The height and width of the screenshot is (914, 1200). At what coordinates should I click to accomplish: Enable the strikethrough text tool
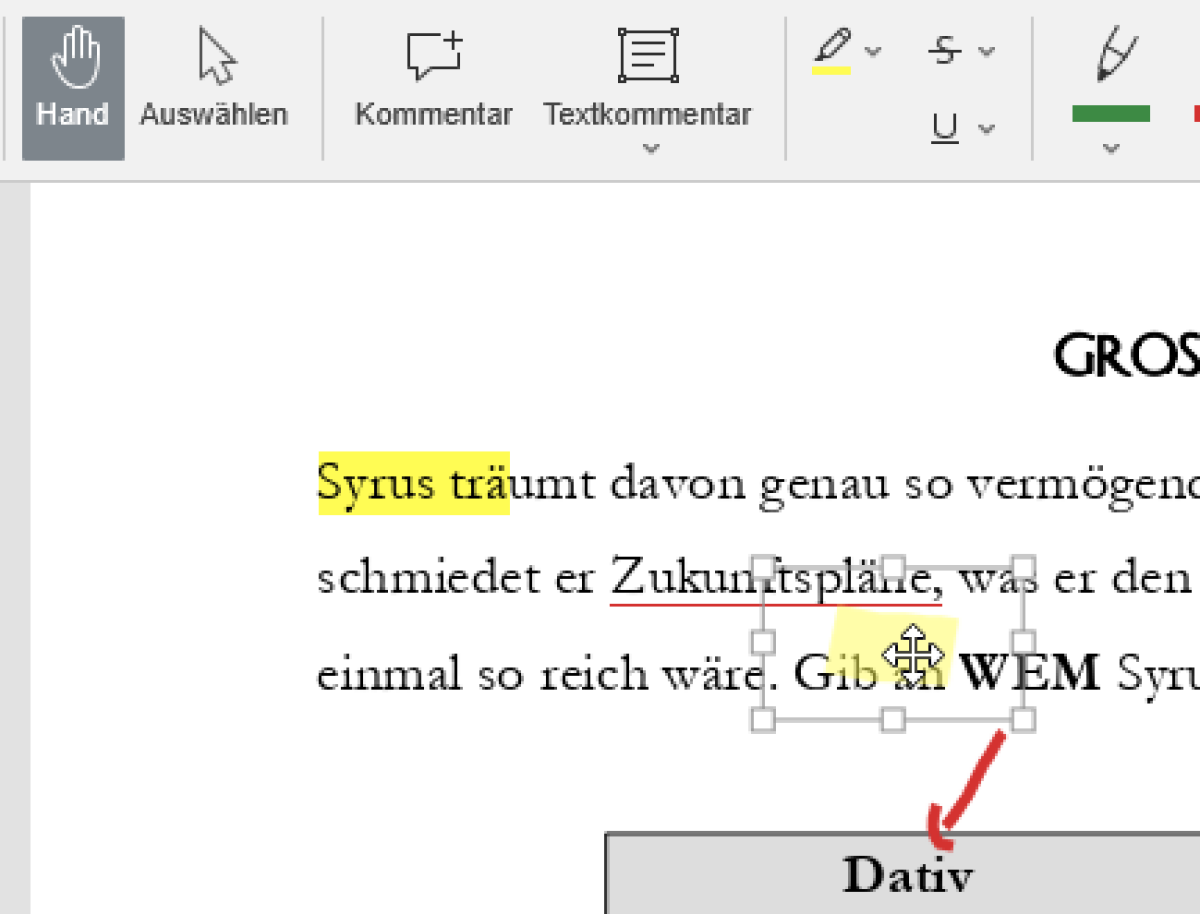(x=944, y=51)
